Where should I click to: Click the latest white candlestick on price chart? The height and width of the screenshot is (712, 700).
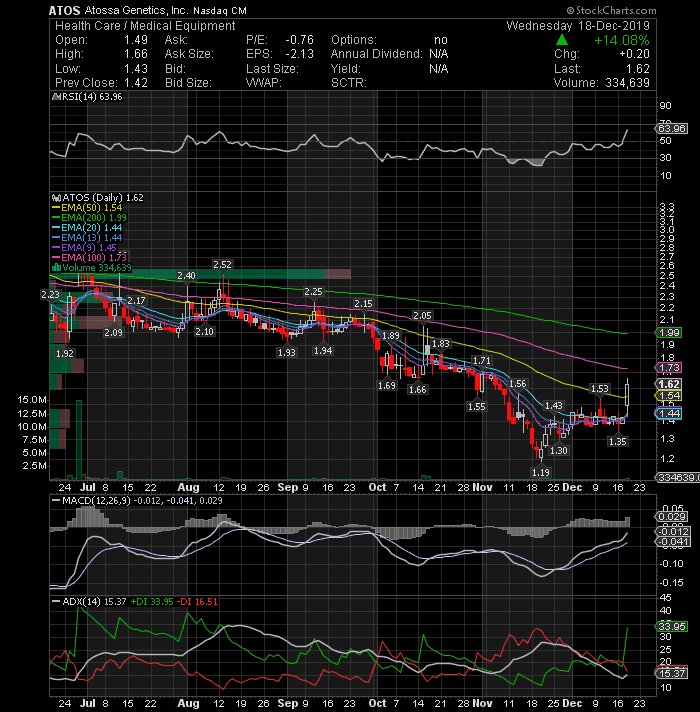coord(627,395)
